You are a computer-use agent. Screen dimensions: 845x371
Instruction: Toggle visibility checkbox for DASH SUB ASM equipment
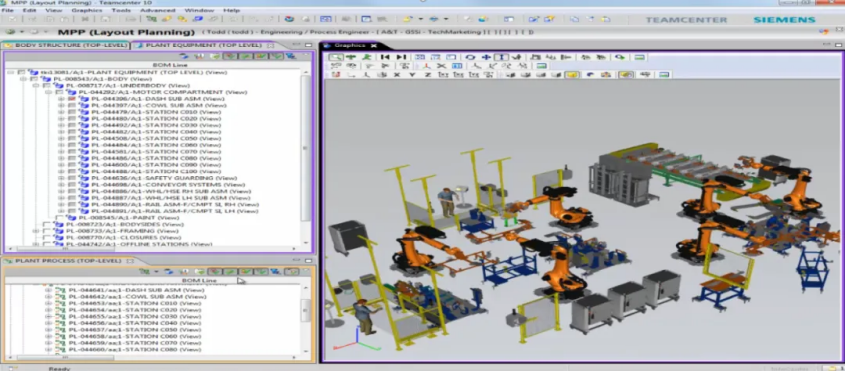pyautogui.click(x=72, y=99)
